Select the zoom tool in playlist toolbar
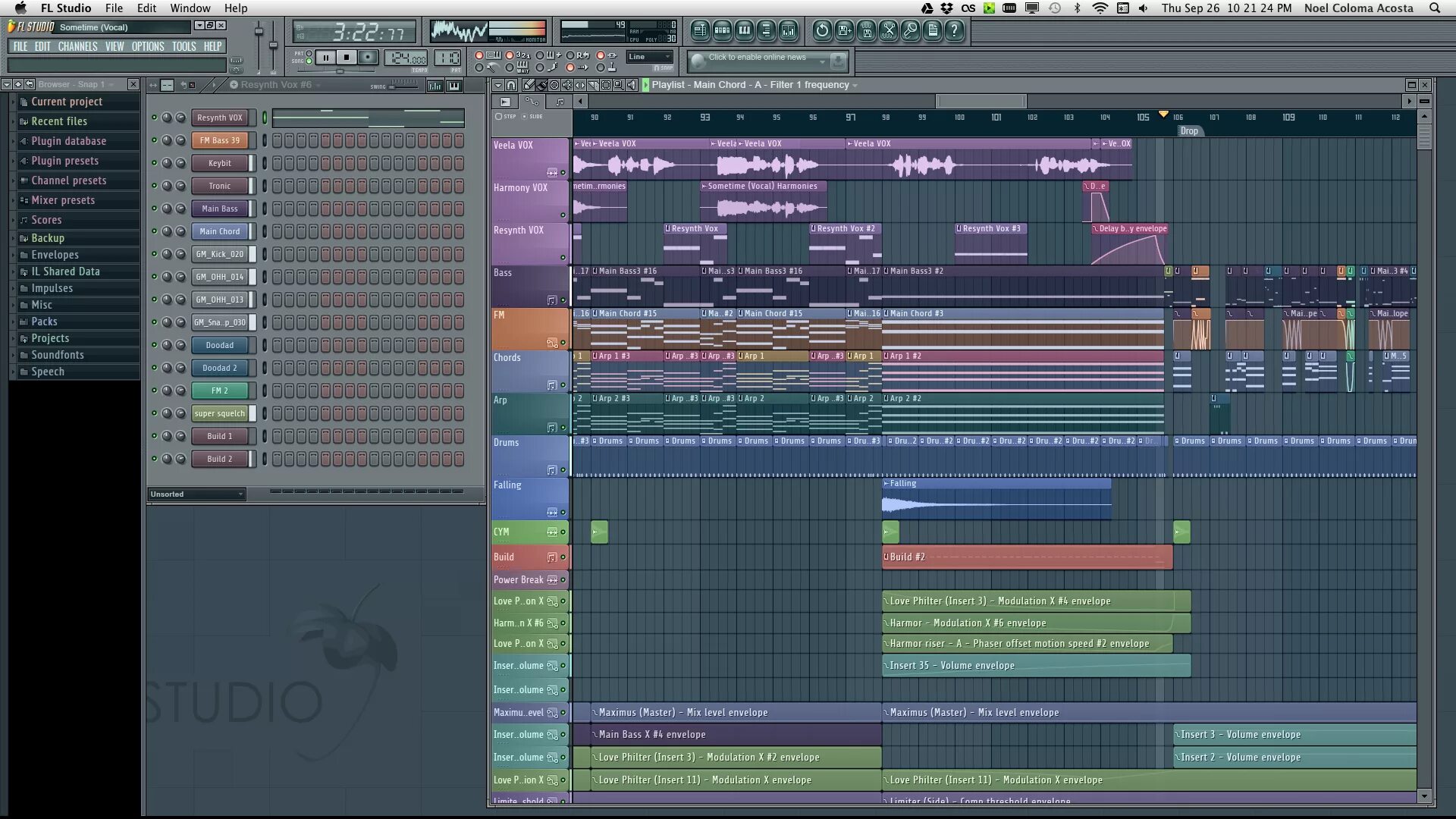This screenshot has height=819, width=1456. pos(618,85)
